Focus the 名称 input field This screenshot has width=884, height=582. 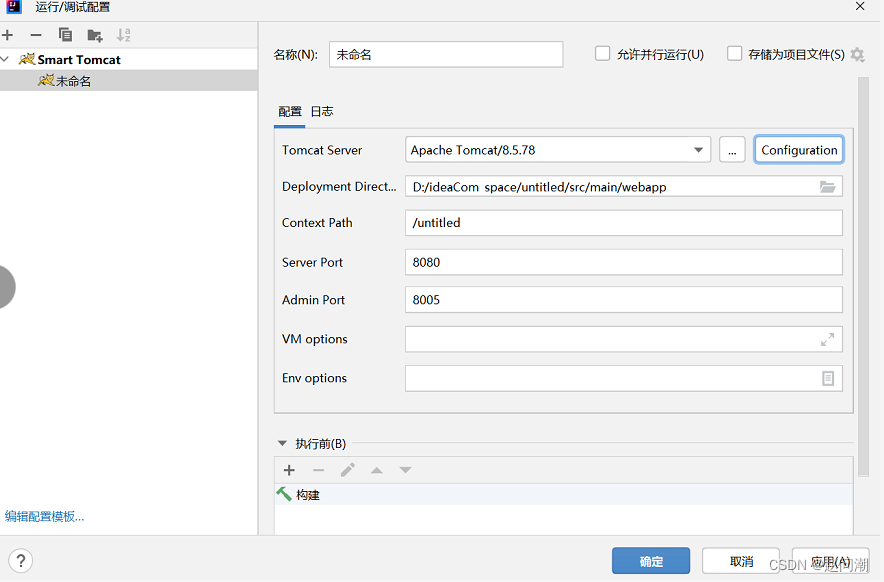(x=446, y=55)
